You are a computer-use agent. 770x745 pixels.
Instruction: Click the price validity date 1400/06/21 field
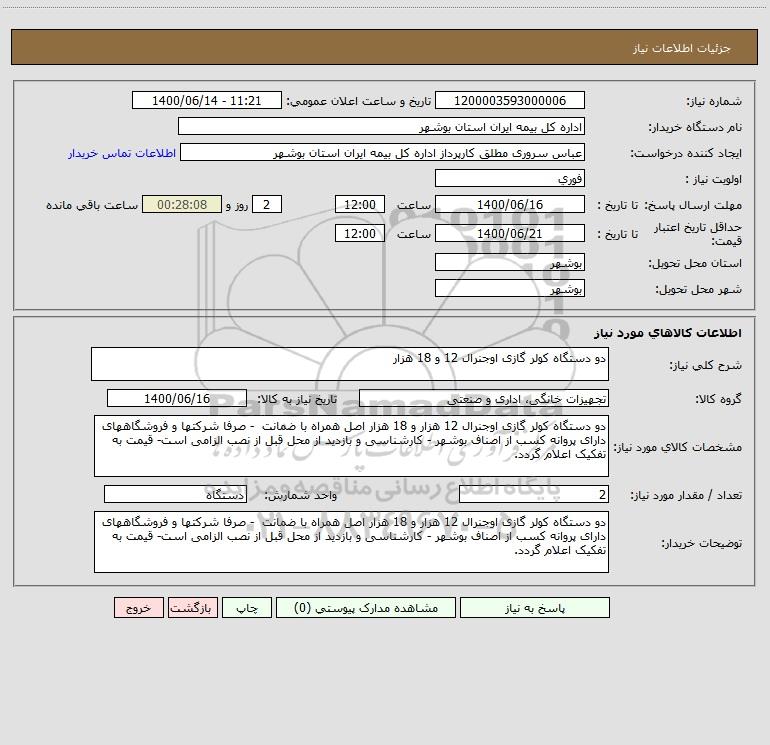pos(510,233)
